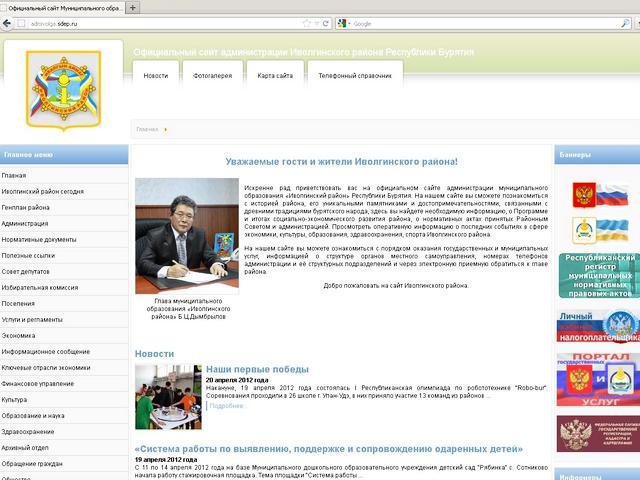Click the Новости section heading
This screenshot has width=640, height=480.
coord(154,354)
